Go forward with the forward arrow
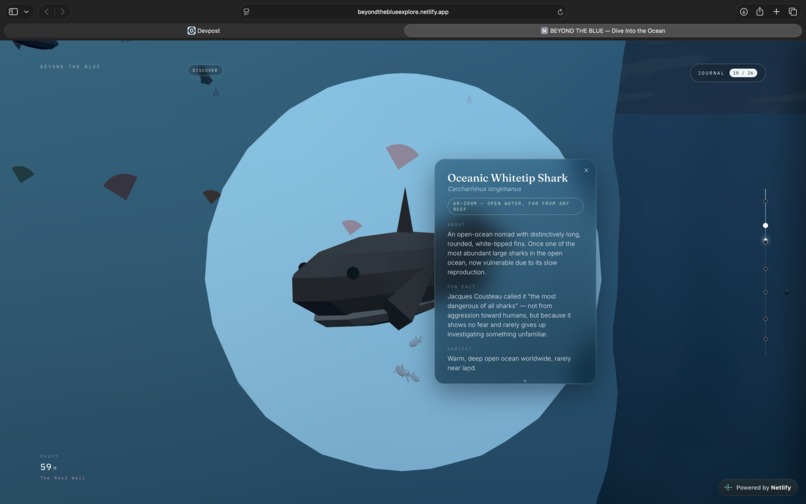Viewport: 806px width, 504px height. click(62, 11)
